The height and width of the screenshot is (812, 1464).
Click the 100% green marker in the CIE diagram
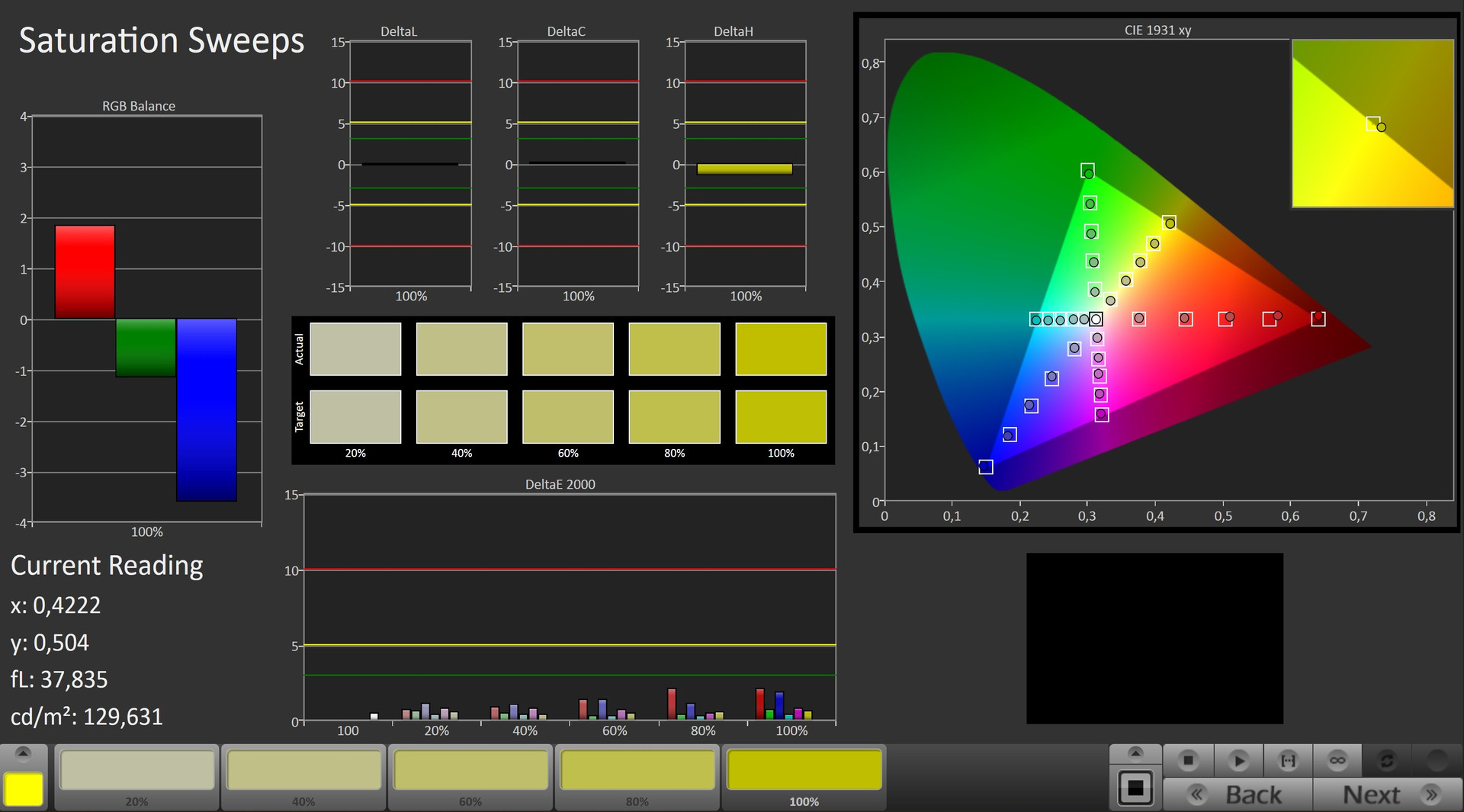click(x=1088, y=171)
